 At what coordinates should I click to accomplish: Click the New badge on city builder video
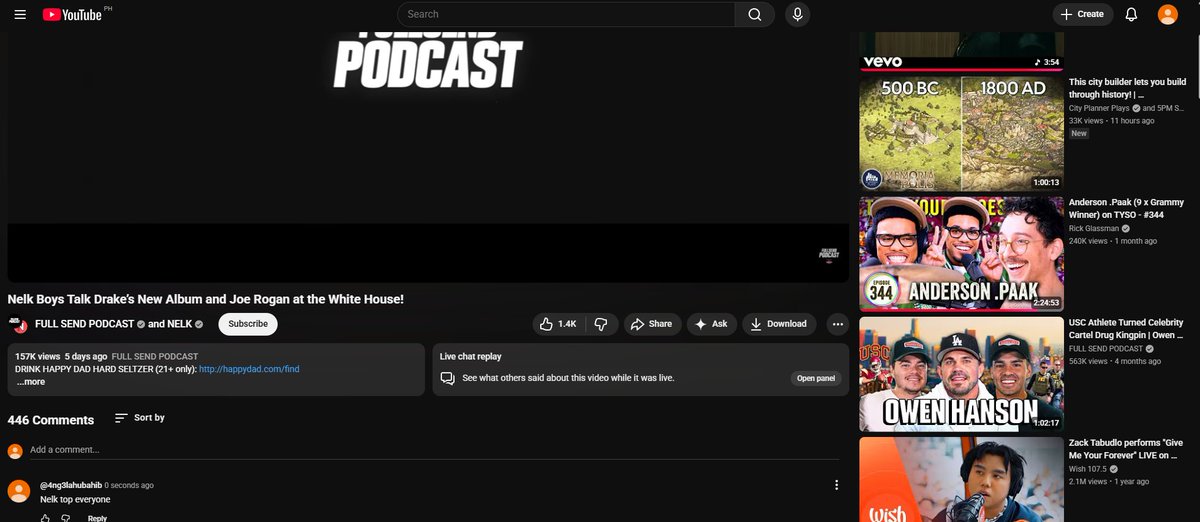pos(1079,133)
